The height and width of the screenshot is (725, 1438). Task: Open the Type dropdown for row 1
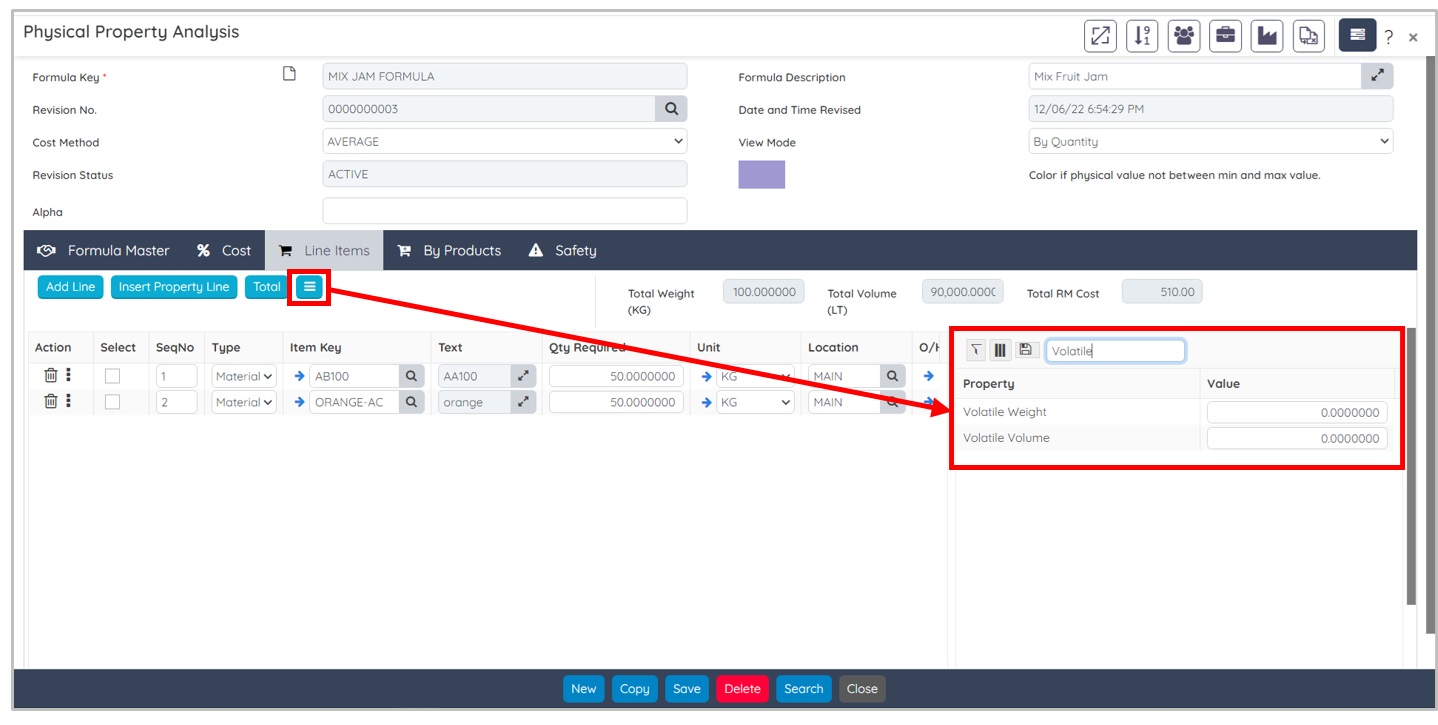(x=244, y=376)
